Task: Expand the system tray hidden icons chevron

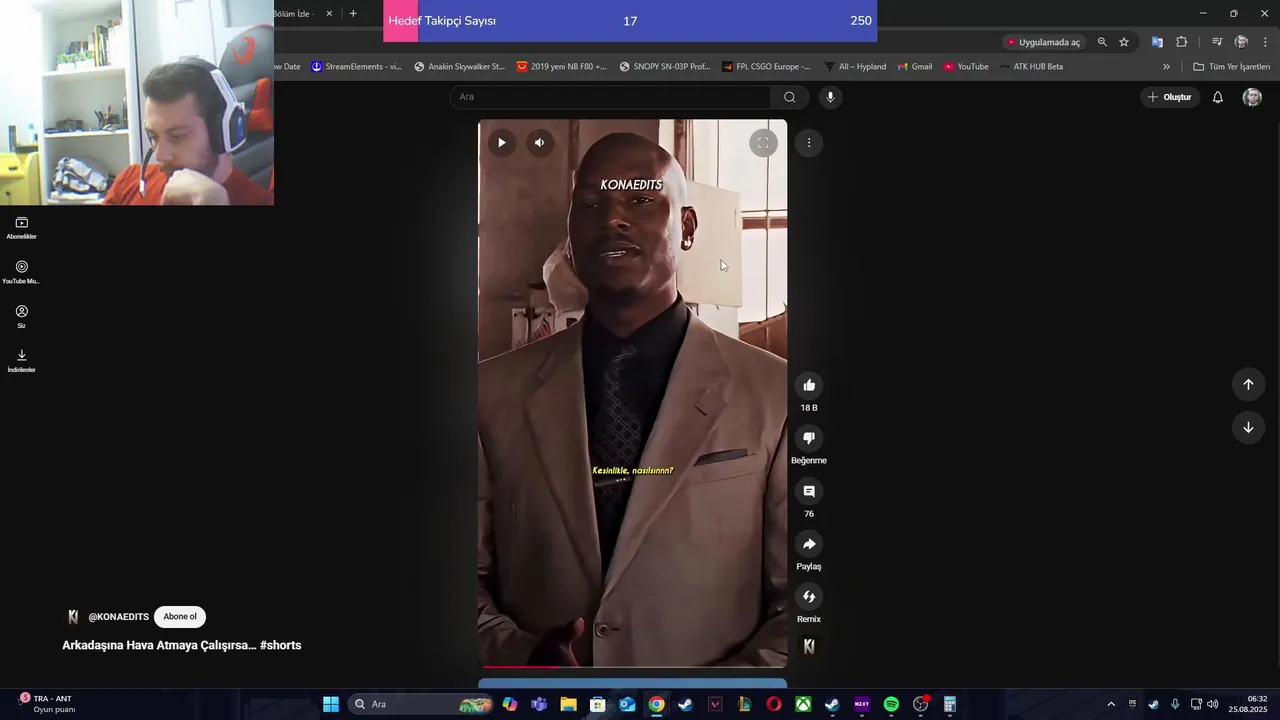Action: [x=1110, y=704]
